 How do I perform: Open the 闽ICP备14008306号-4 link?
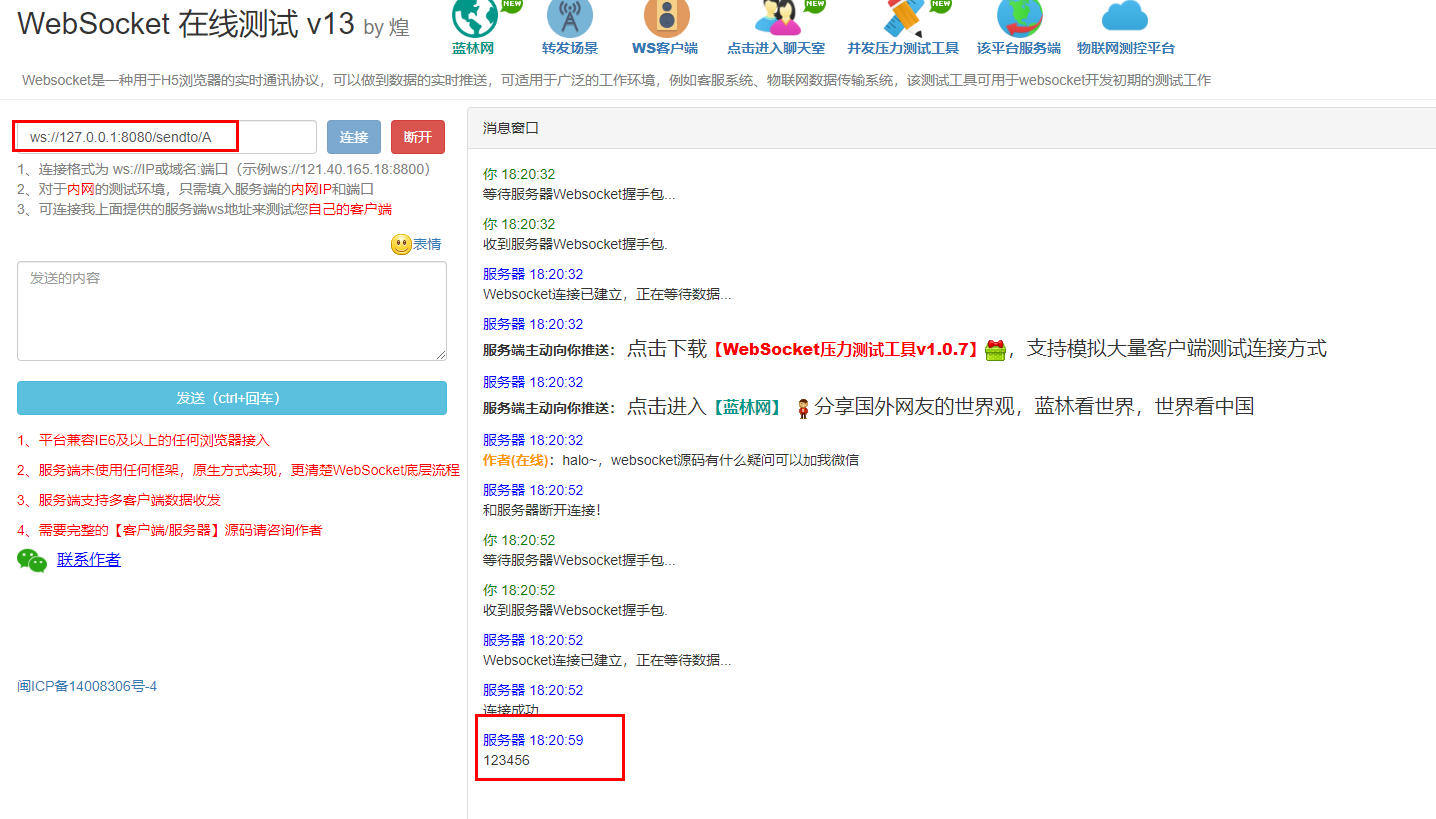click(x=87, y=686)
